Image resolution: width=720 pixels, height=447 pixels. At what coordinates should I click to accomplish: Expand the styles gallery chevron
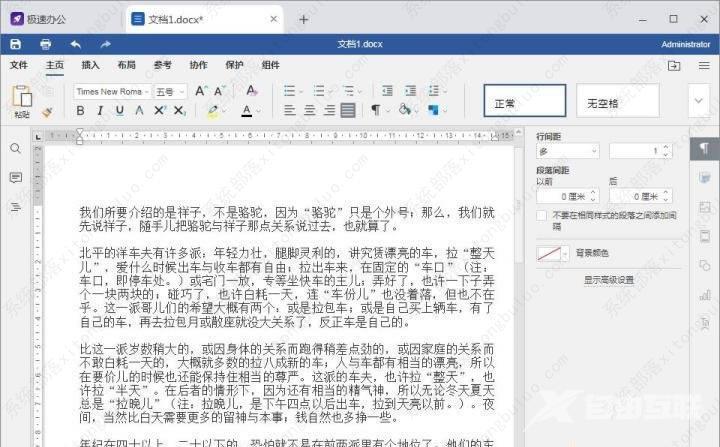698,101
